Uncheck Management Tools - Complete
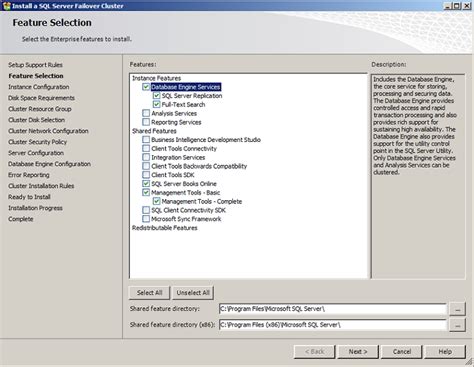Screen dimensions: 474x367 (156, 201)
